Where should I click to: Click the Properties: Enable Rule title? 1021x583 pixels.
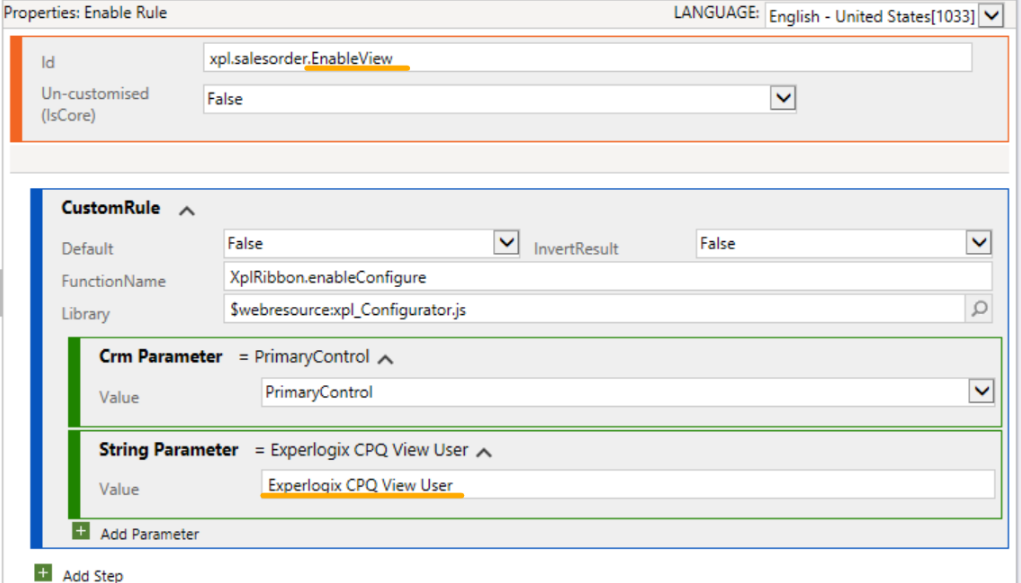(x=86, y=13)
